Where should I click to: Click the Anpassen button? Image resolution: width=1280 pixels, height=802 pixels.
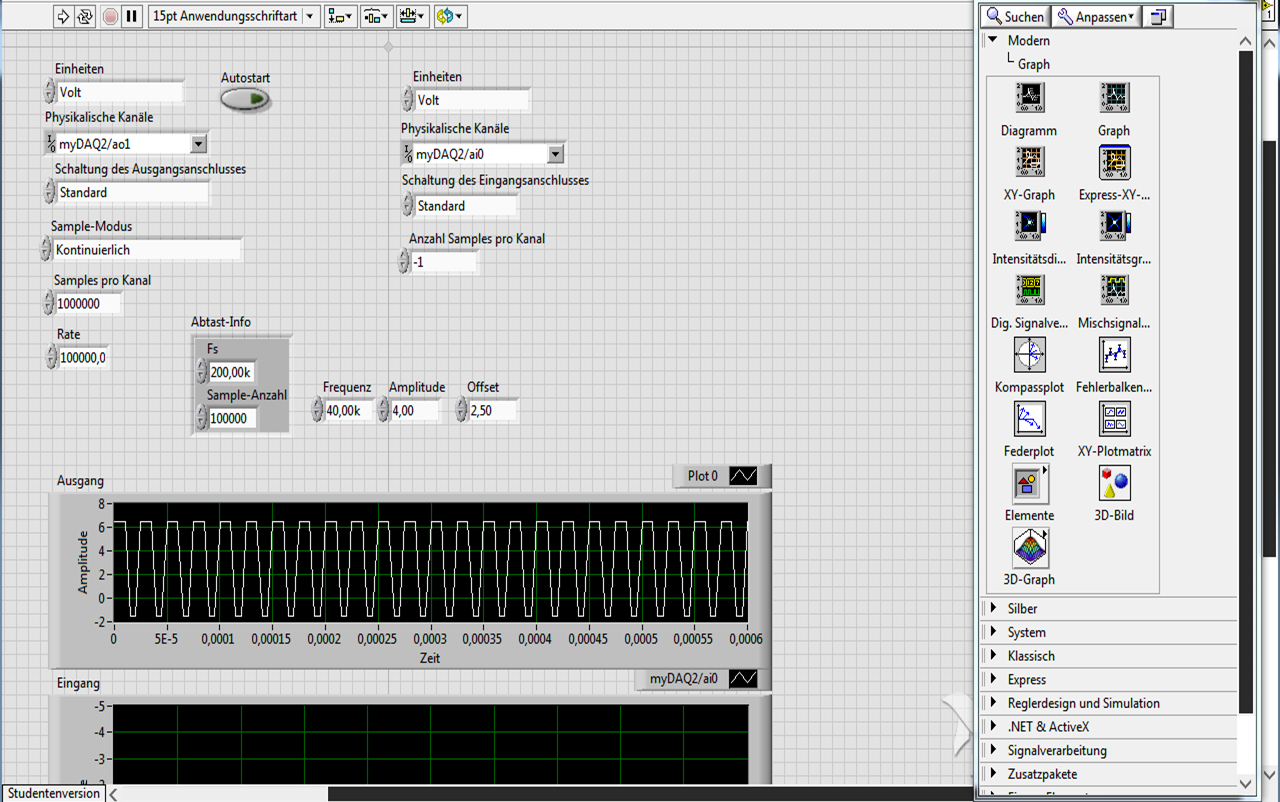[1096, 16]
